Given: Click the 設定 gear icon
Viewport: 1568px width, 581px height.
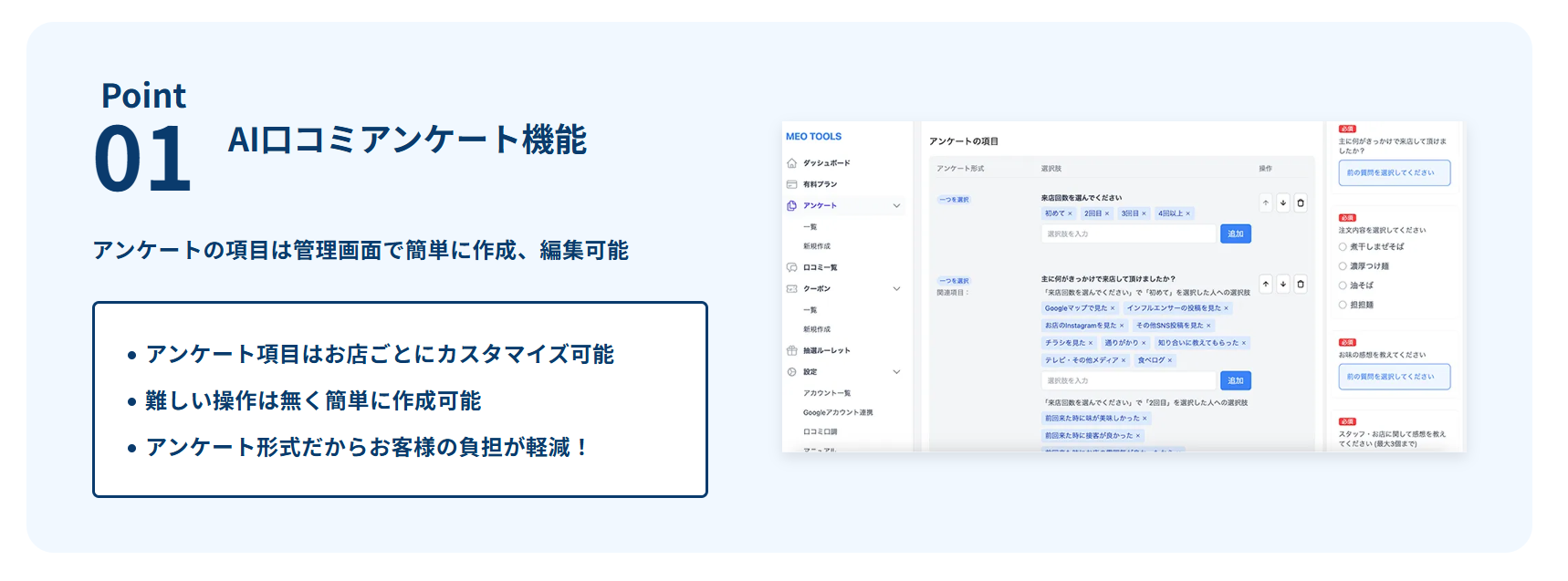Looking at the screenshot, I should click(x=791, y=371).
